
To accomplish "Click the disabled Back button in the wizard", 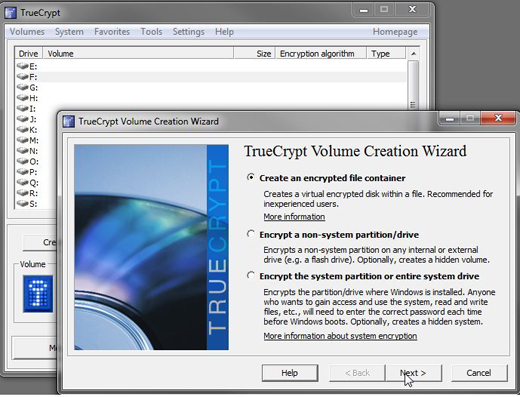I will tap(357, 373).
